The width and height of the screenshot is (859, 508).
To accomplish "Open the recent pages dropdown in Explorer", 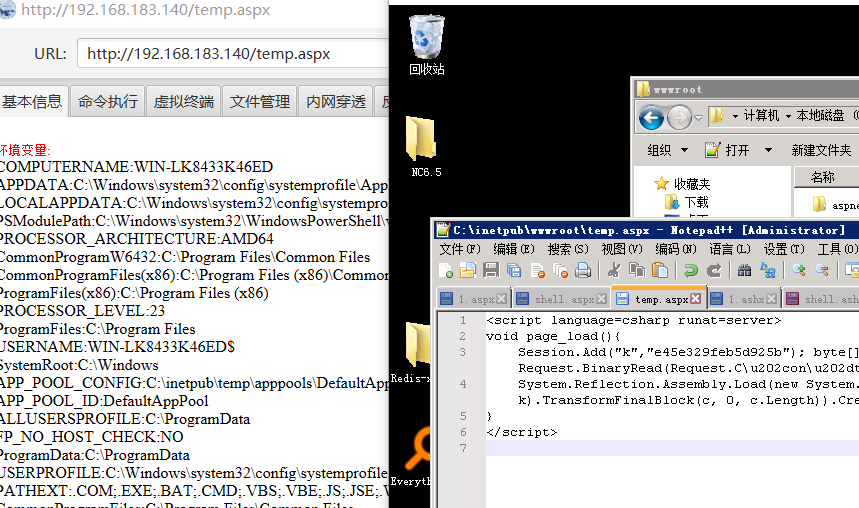I will [698, 117].
